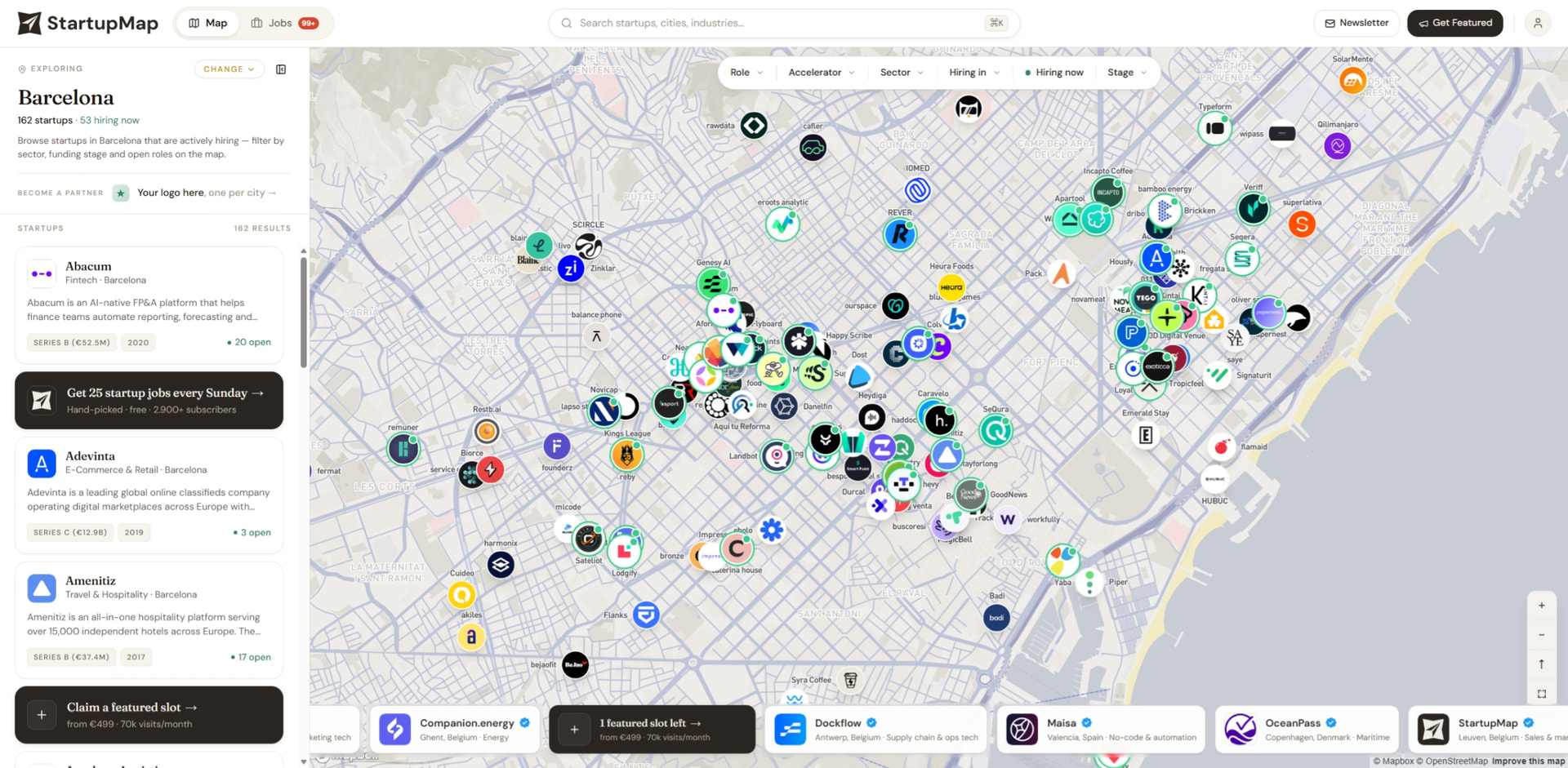1568x768 pixels.
Task: Open the Companion.energy featured card
Action: (455, 729)
